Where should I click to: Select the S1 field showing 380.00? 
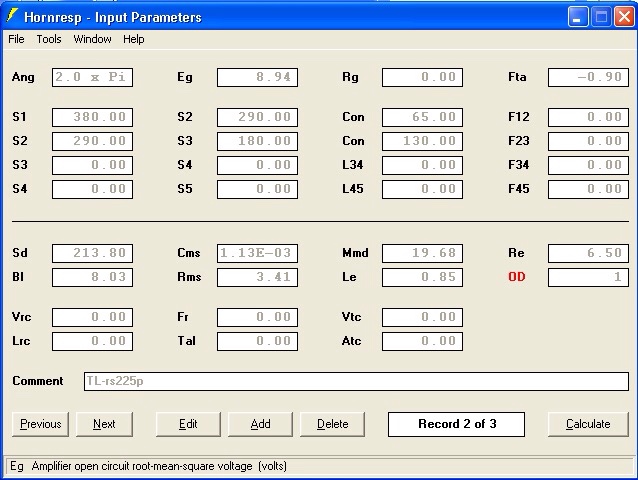tap(92, 117)
